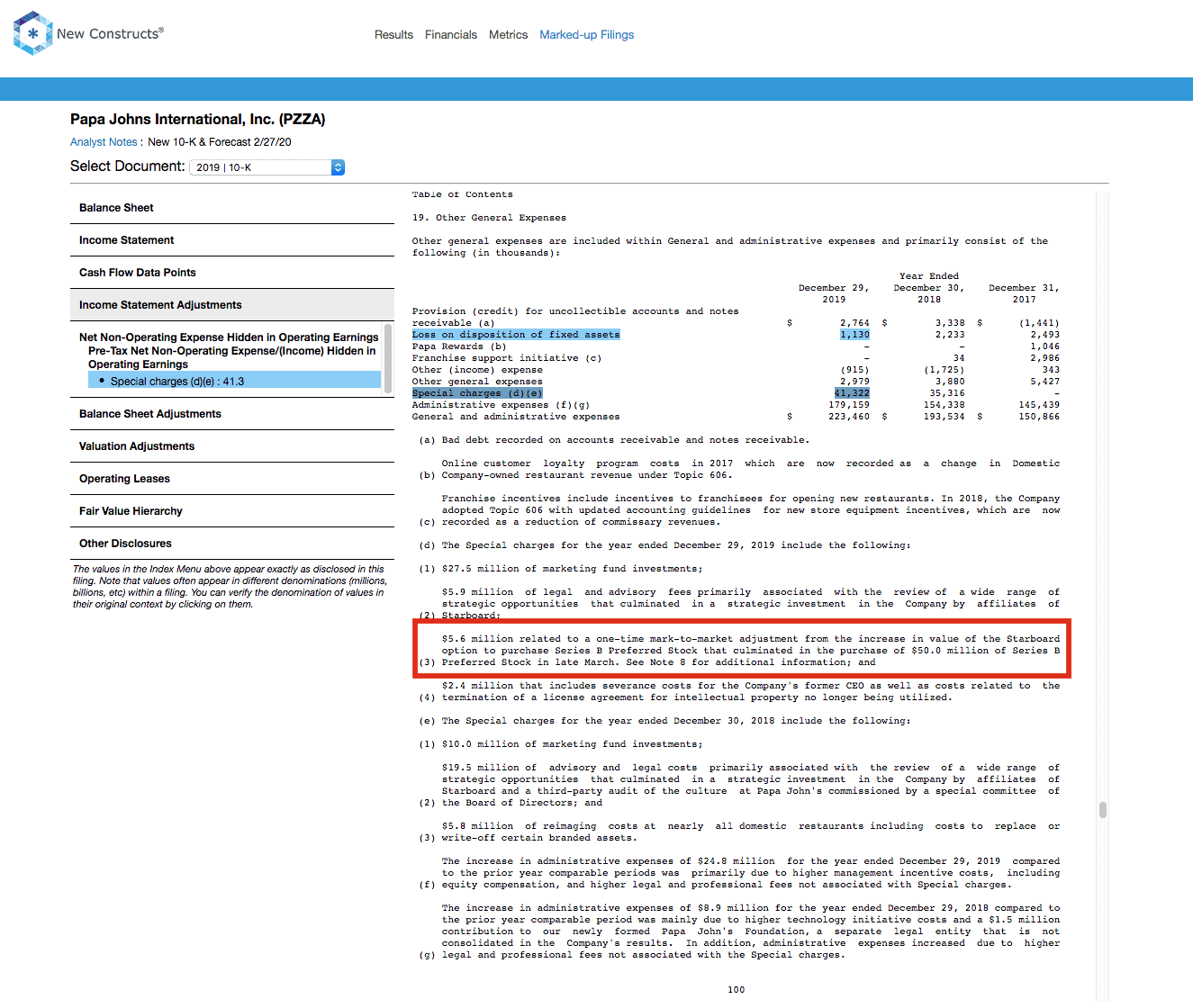Image resolution: width=1193 pixels, height=1008 pixels.
Task: Open the Results nav item
Action: (393, 35)
